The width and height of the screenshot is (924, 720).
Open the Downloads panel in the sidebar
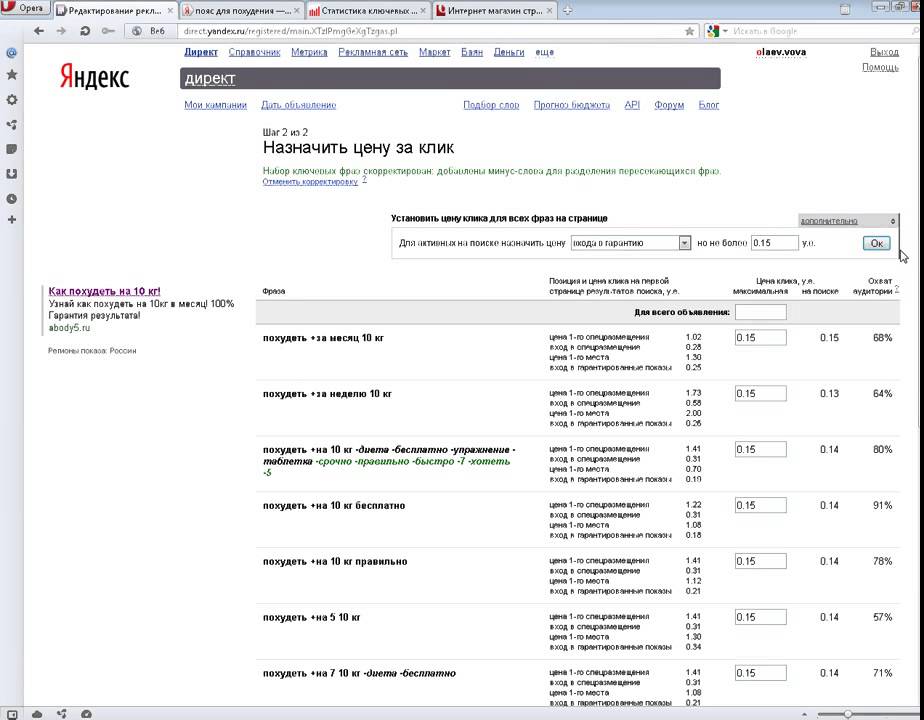(x=11, y=174)
